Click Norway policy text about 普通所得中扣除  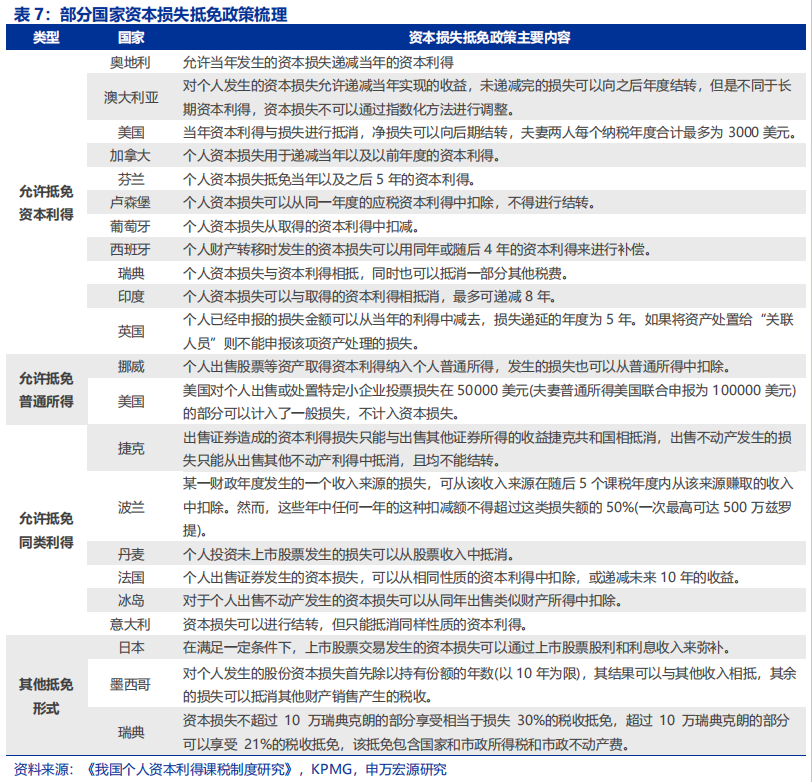tap(456, 367)
